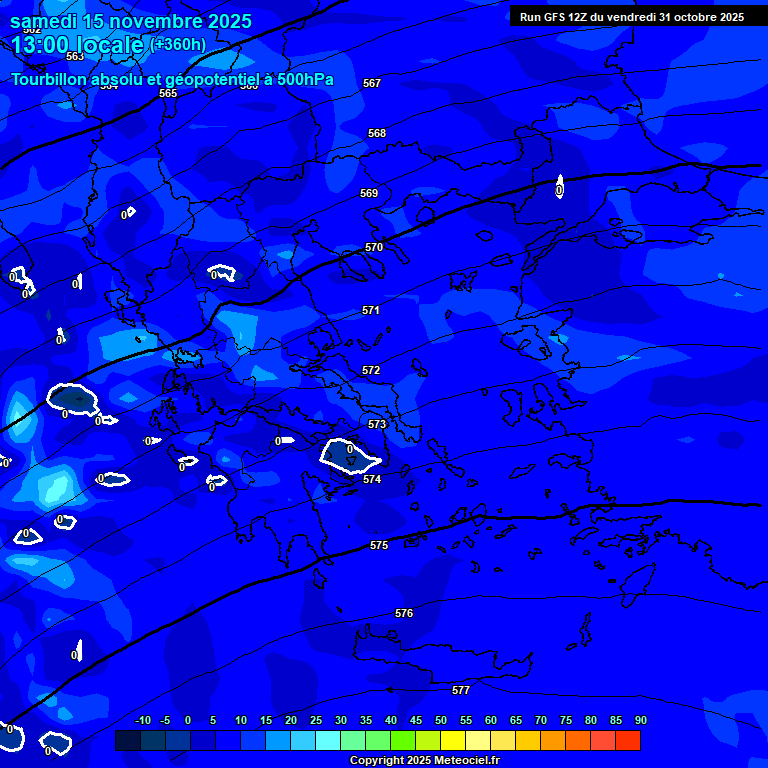Click the 567 isohypse label
The height and width of the screenshot is (768, 768).
coord(372,83)
